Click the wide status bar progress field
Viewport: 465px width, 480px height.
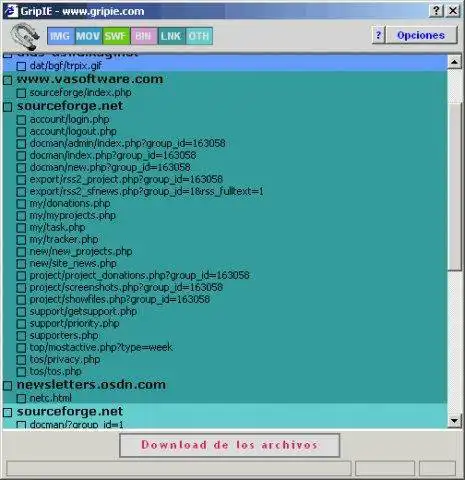point(178,468)
